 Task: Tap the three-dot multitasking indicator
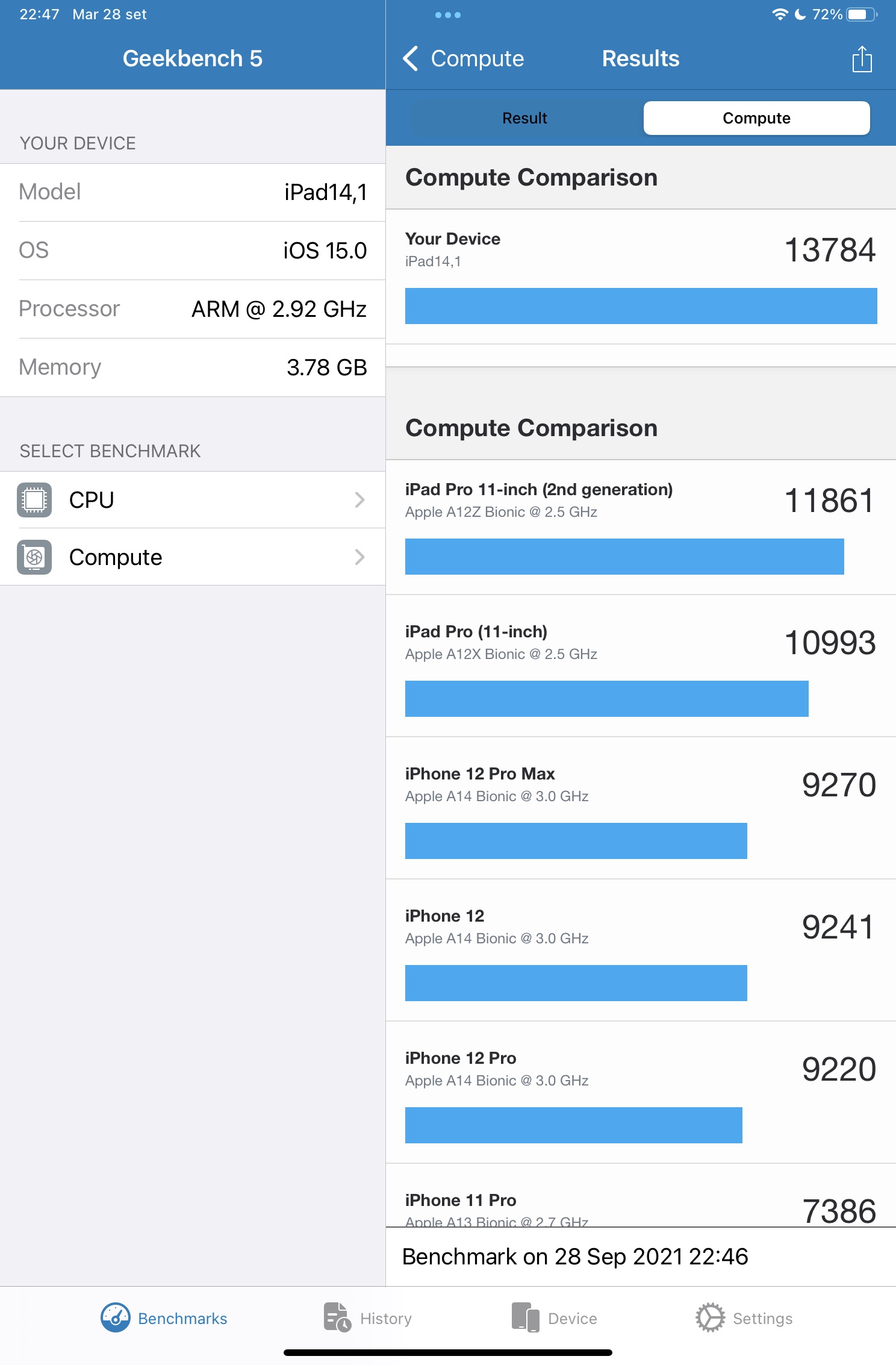[x=448, y=15]
